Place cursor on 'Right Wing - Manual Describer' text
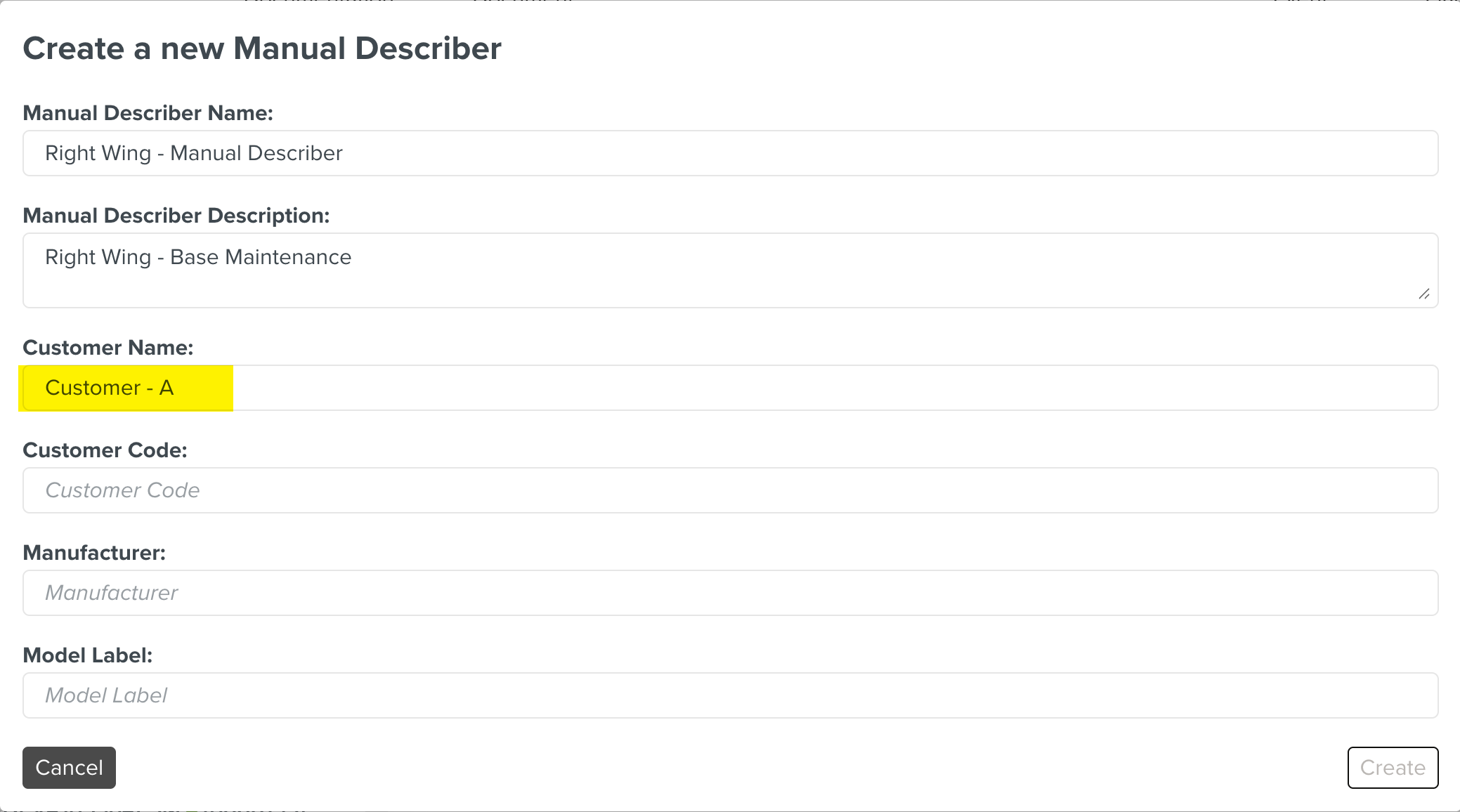Viewport: 1460px width, 812px height. coord(194,153)
